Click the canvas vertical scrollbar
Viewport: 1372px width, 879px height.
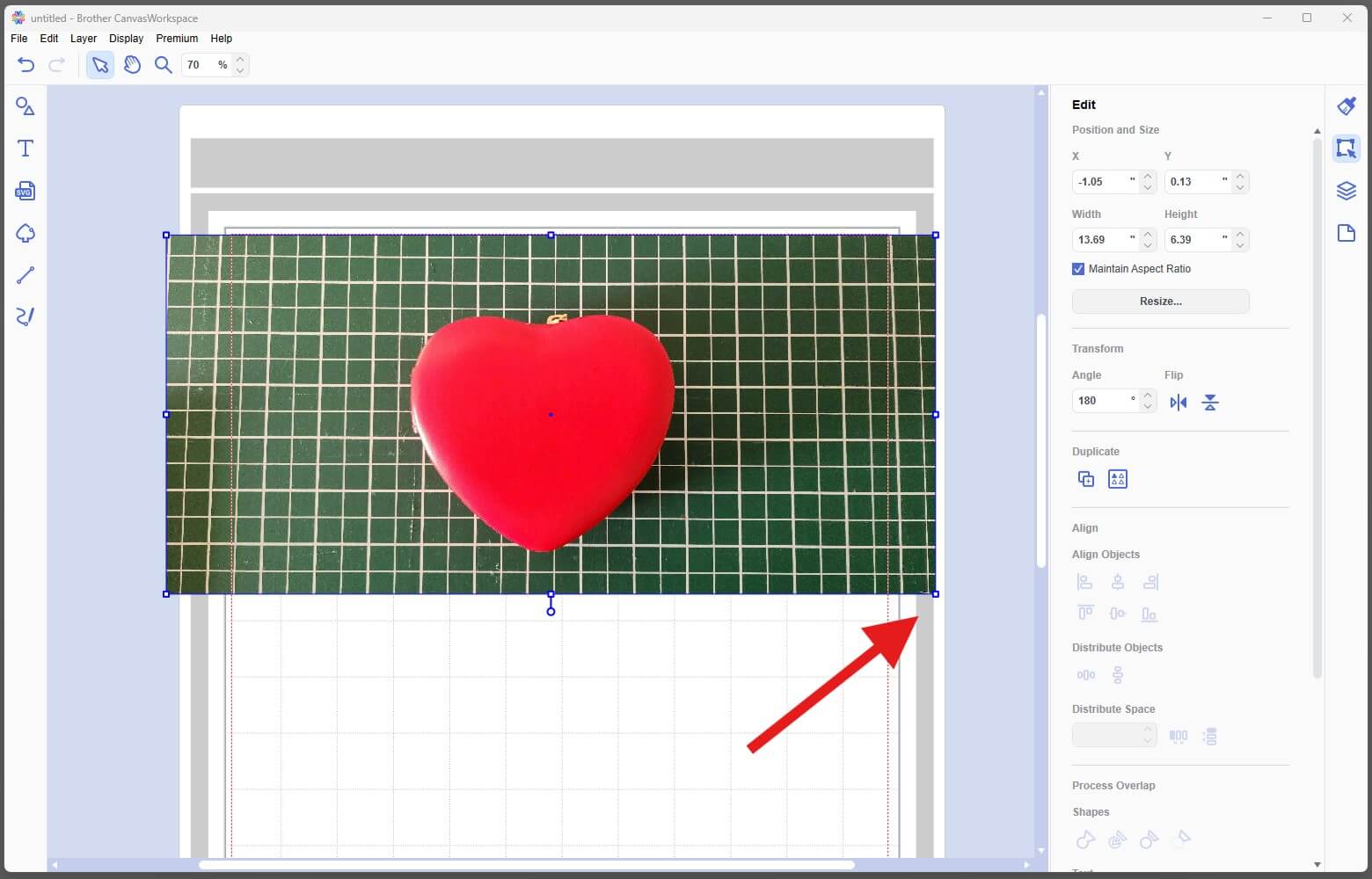coord(1041,439)
